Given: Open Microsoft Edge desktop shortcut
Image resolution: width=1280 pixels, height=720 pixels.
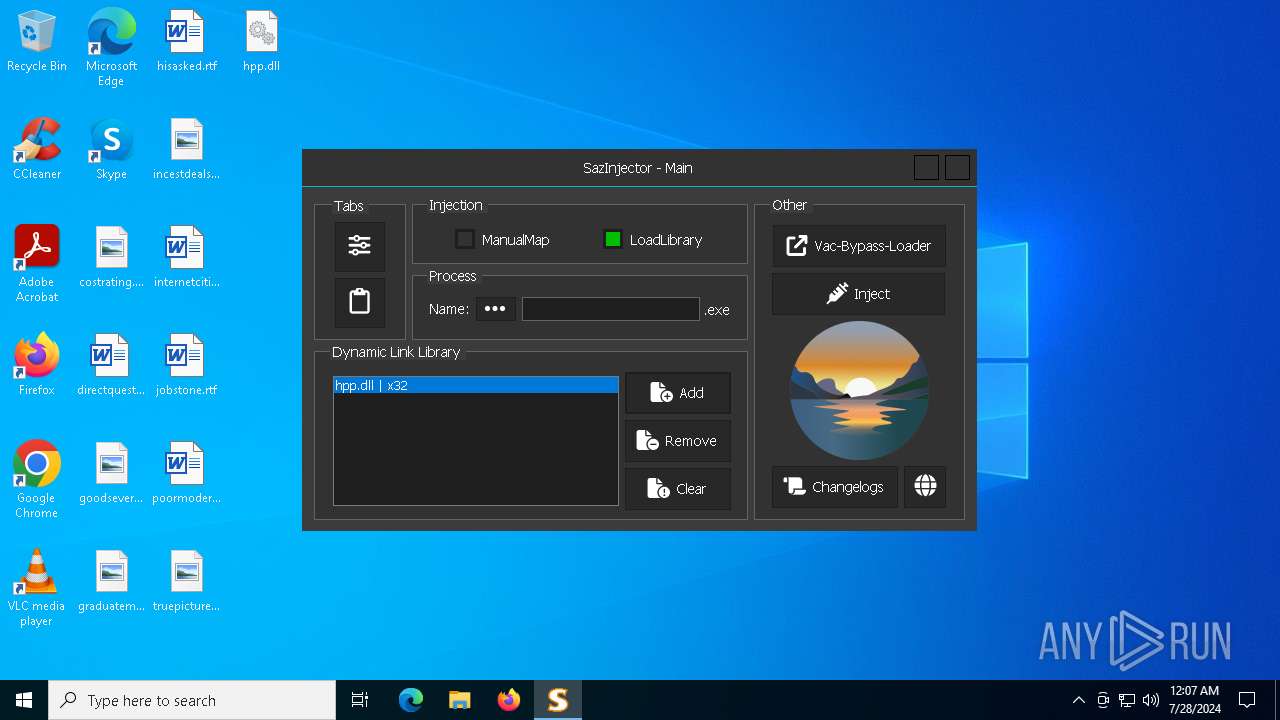Looking at the screenshot, I should [x=111, y=48].
